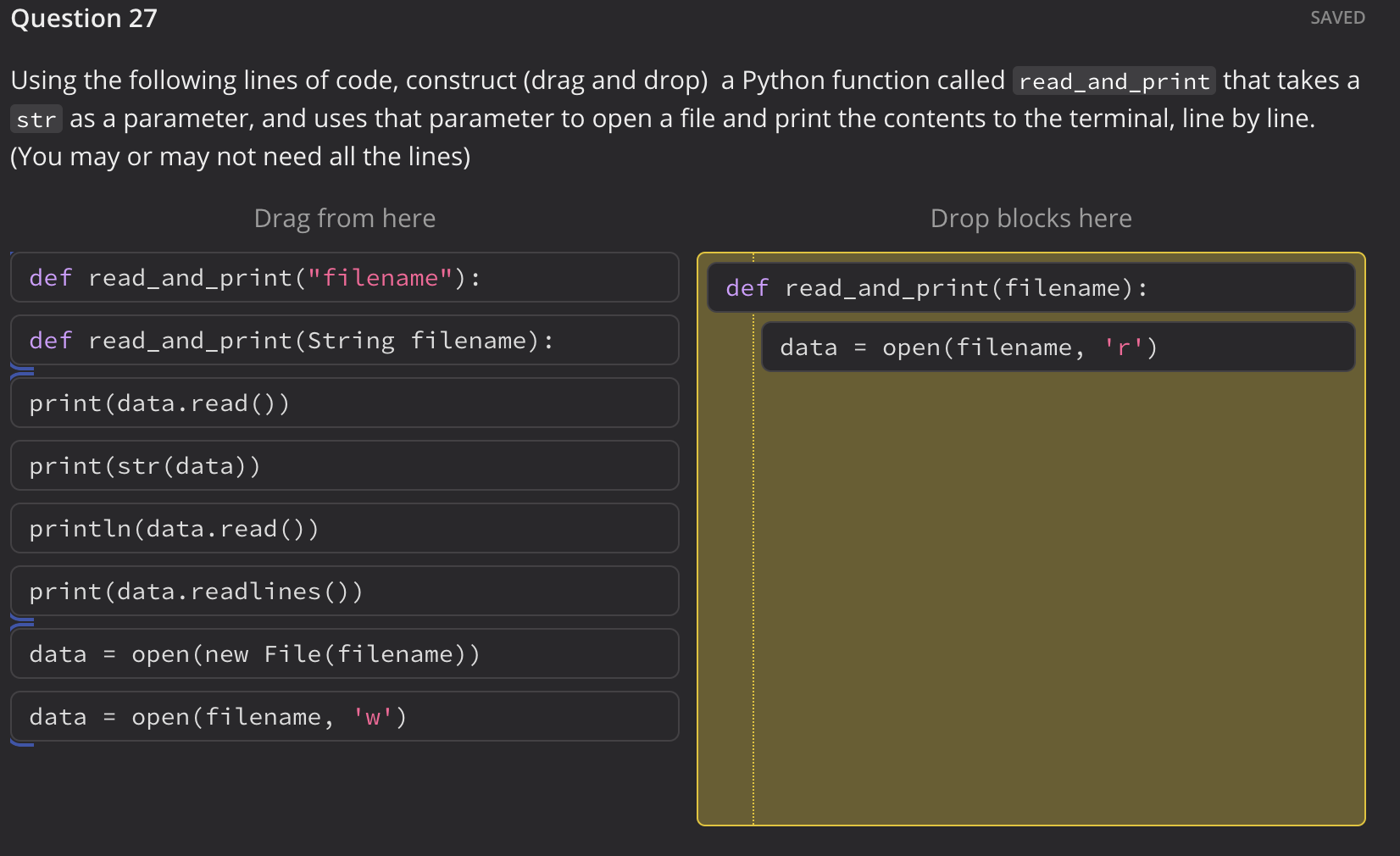Click the SAVED status indicator
Image resolution: width=1400 pixels, height=856 pixels.
[1336, 17]
